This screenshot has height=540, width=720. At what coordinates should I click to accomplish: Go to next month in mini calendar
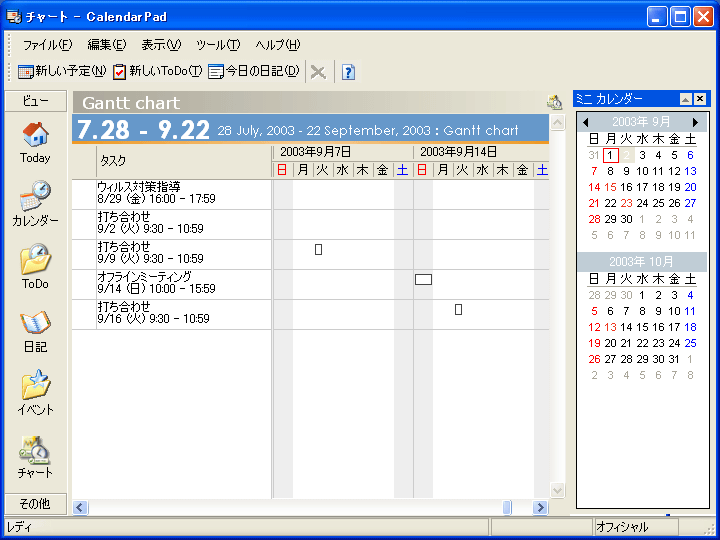[695, 122]
